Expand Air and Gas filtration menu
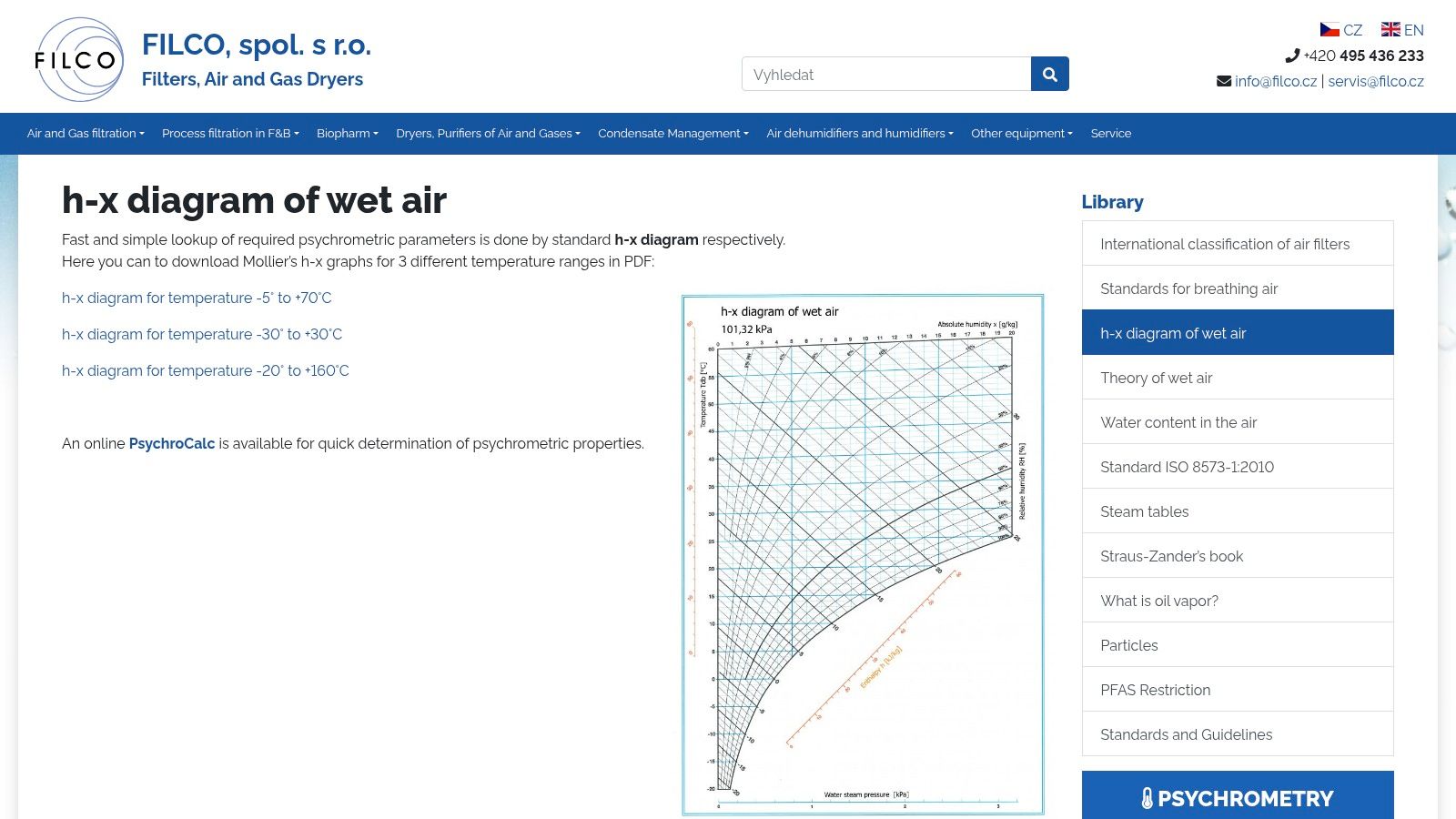The width and height of the screenshot is (1456, 819). 86,133
